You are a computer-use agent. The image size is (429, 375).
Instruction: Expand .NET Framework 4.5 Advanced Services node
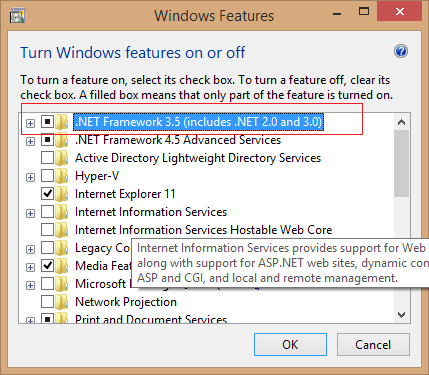tap(30, 141)
